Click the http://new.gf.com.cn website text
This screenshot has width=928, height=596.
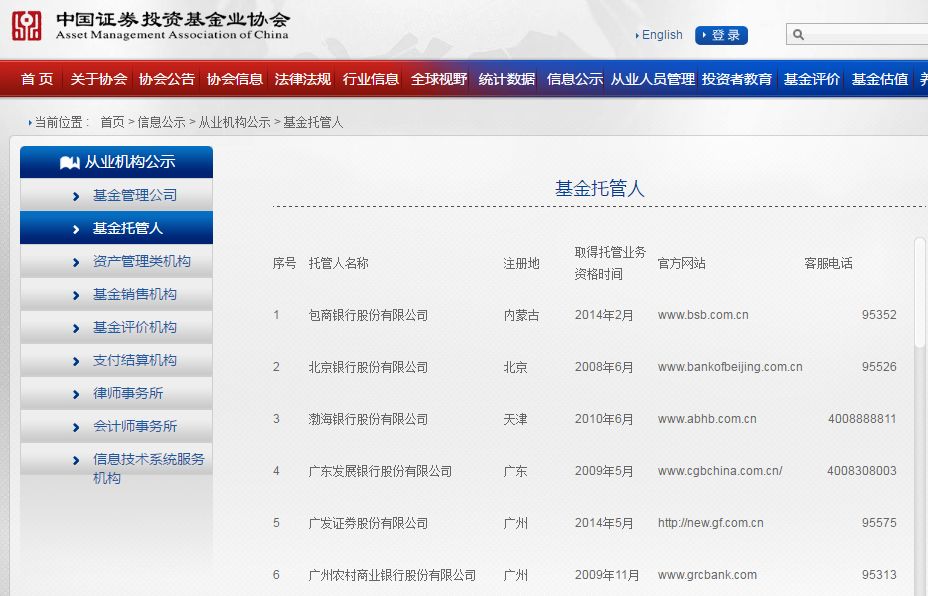(x=710, y=523)
